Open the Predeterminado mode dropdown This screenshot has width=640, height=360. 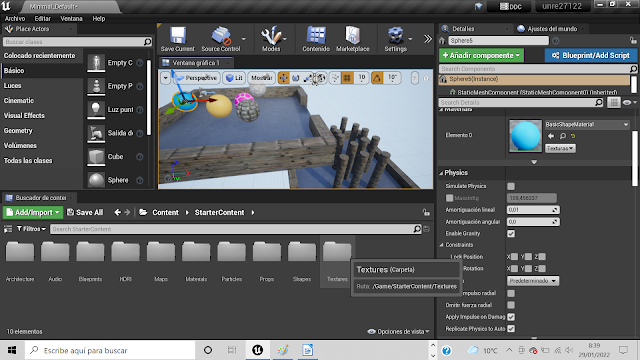click(x=533, y=281)
